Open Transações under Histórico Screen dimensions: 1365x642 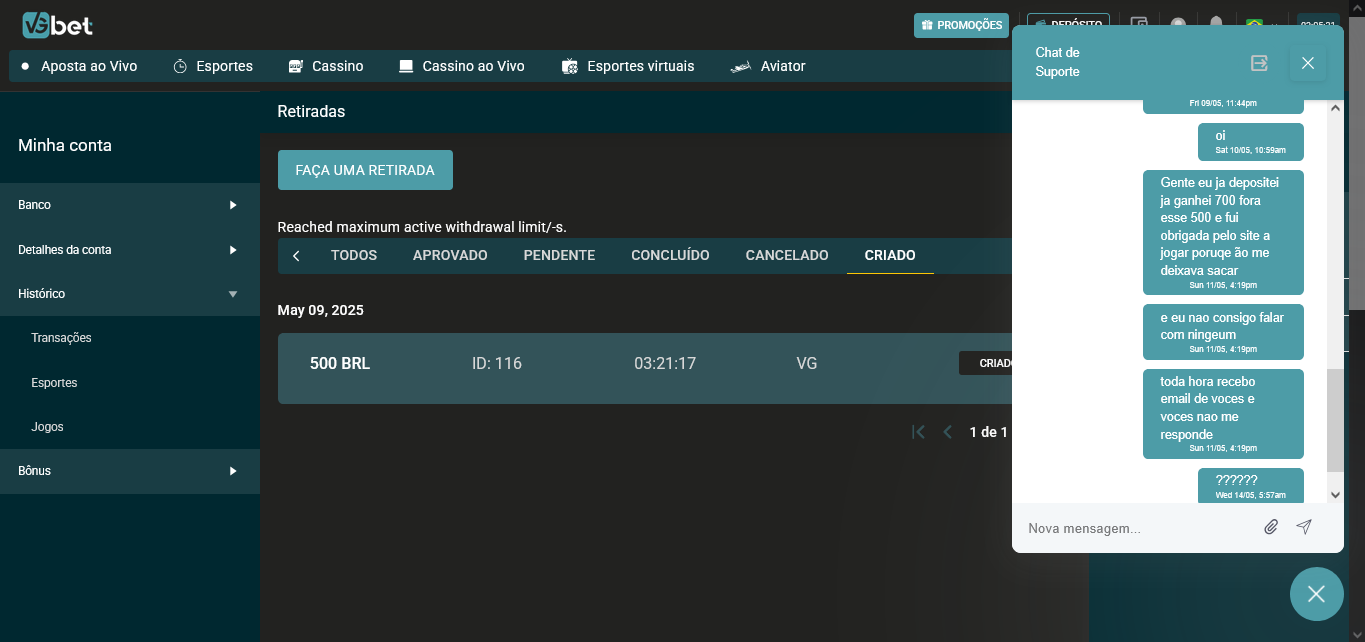point(62,338)
